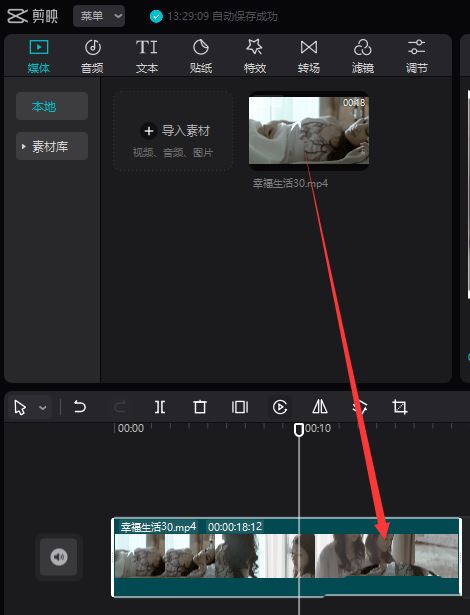The image size is (470, 615).
Task: Undo the last edit
Action: click(x=80, y=407)
